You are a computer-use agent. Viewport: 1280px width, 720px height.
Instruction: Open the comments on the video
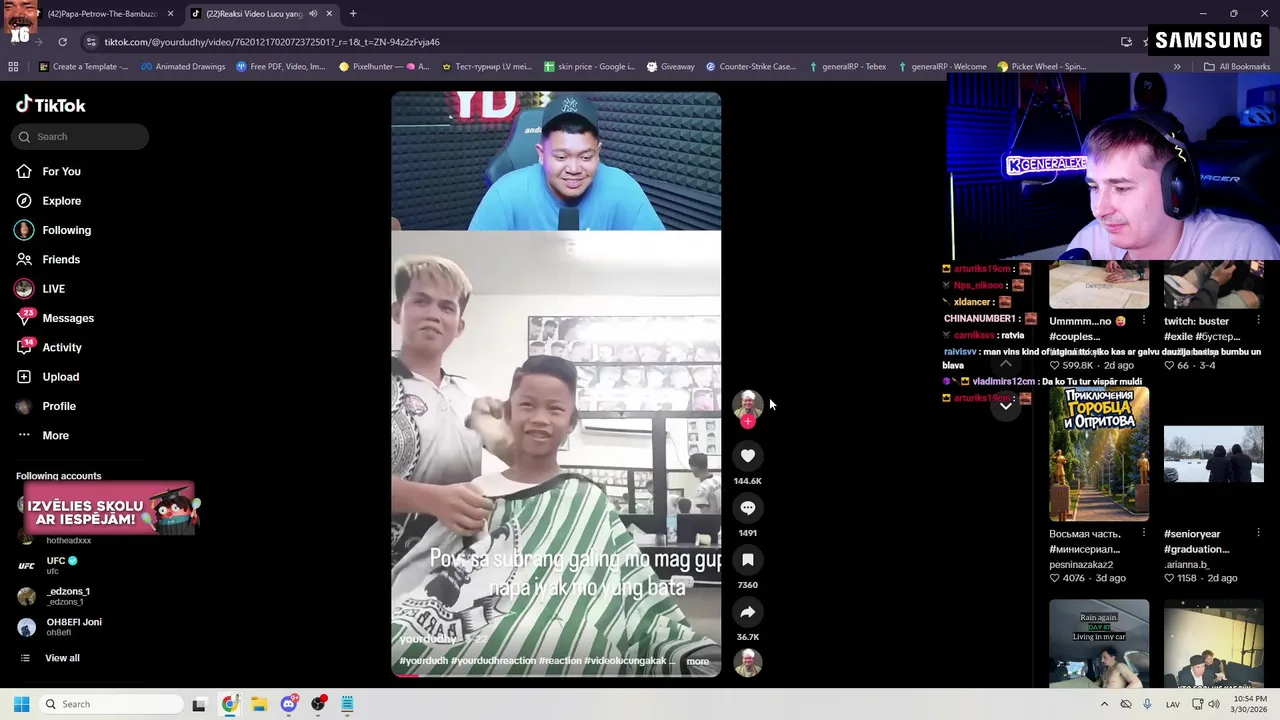tap(748, 508)
